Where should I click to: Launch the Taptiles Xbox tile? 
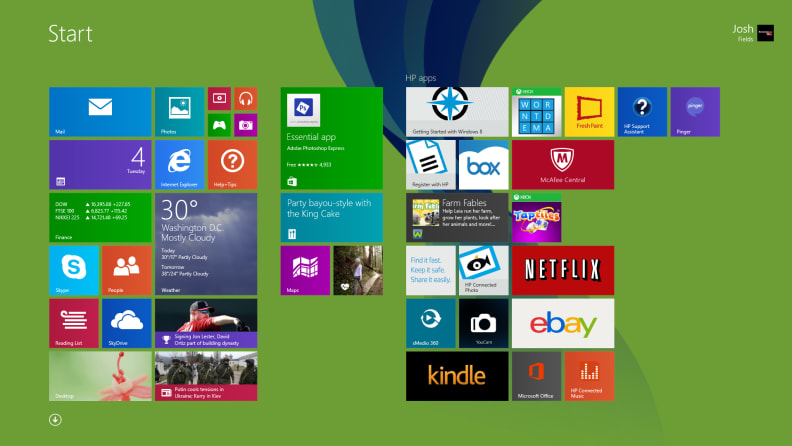(x=536, y=218)
